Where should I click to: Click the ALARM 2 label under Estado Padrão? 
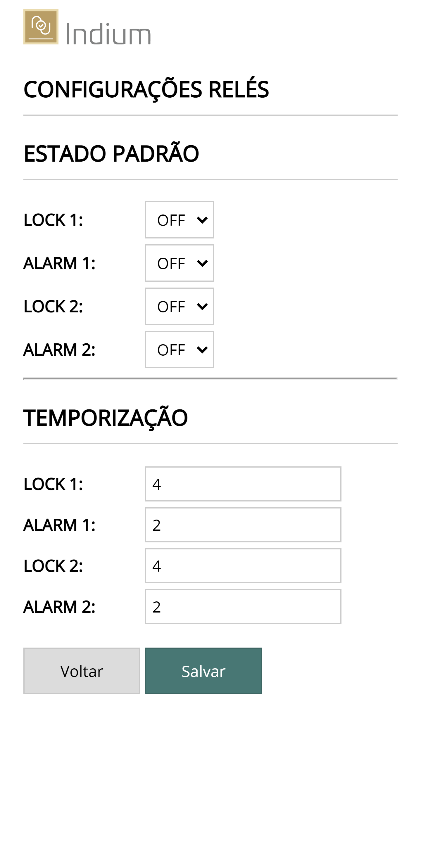(x=59, y=350)
